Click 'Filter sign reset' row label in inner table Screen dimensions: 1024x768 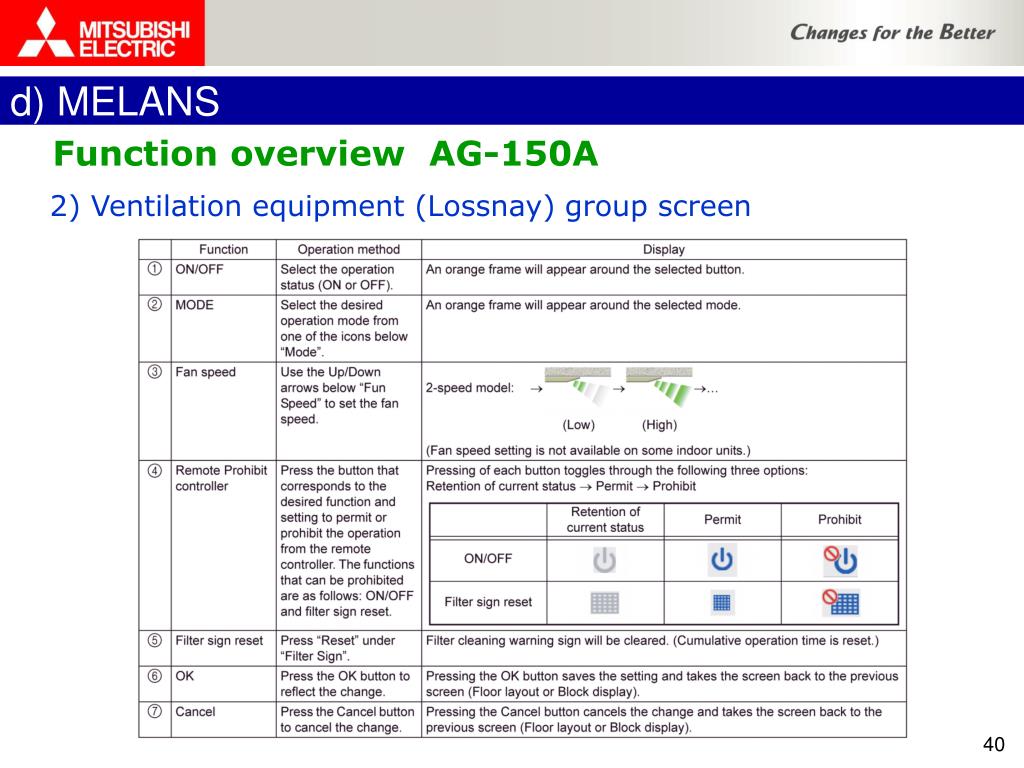pos(488,602)
